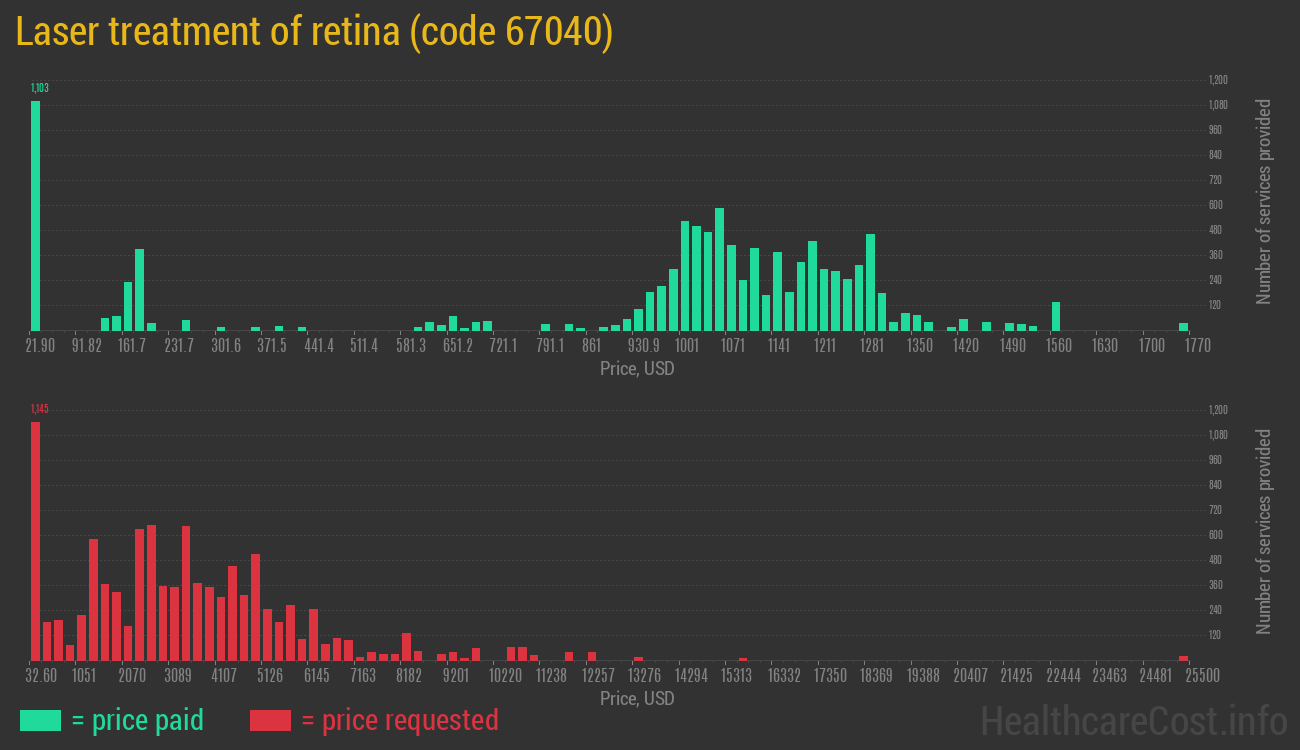Click the last red bar near 25500
This screenshot has height=750, width=1300.
(x=1183, y=657)
